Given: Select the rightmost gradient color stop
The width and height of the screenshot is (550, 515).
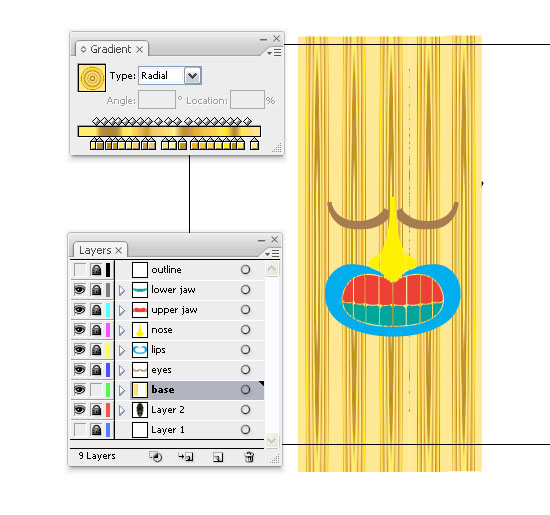Looking at the screenshot, I should 254,144.
